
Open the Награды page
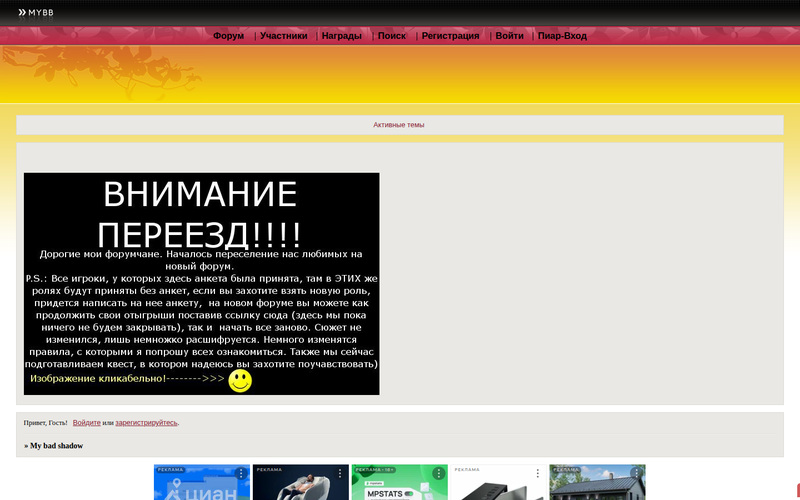tap(342, 36)
